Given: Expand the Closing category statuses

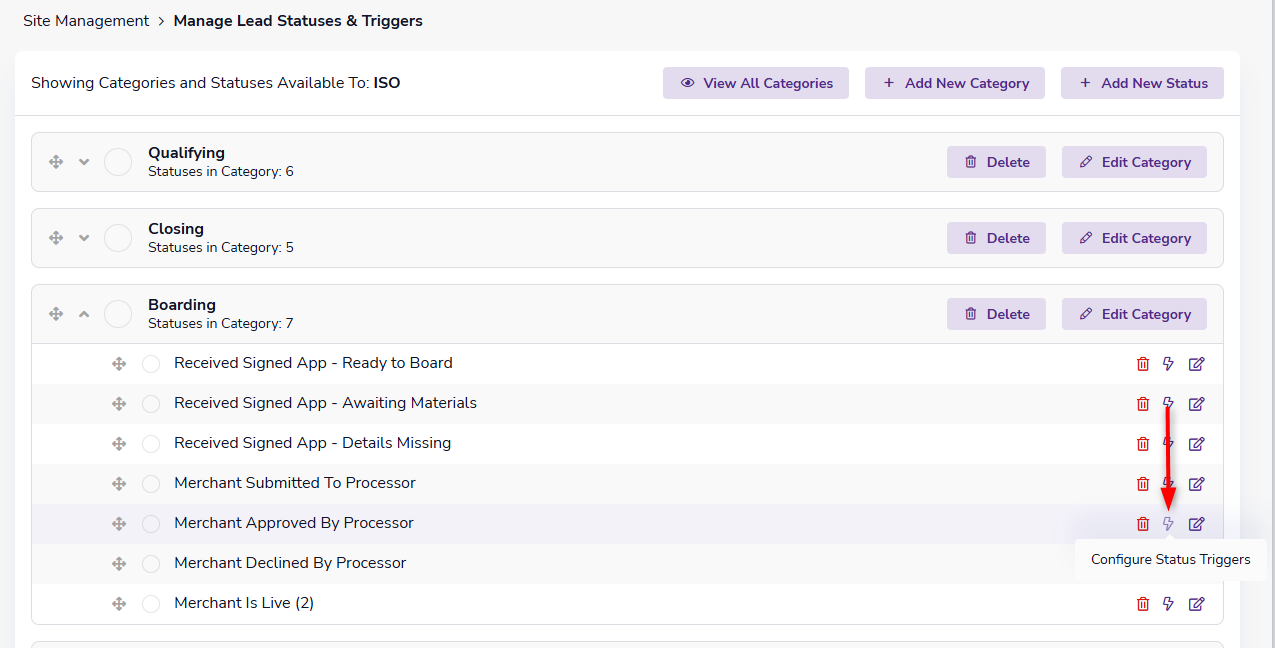Looking at the screenshot, I should coord(84,238).
